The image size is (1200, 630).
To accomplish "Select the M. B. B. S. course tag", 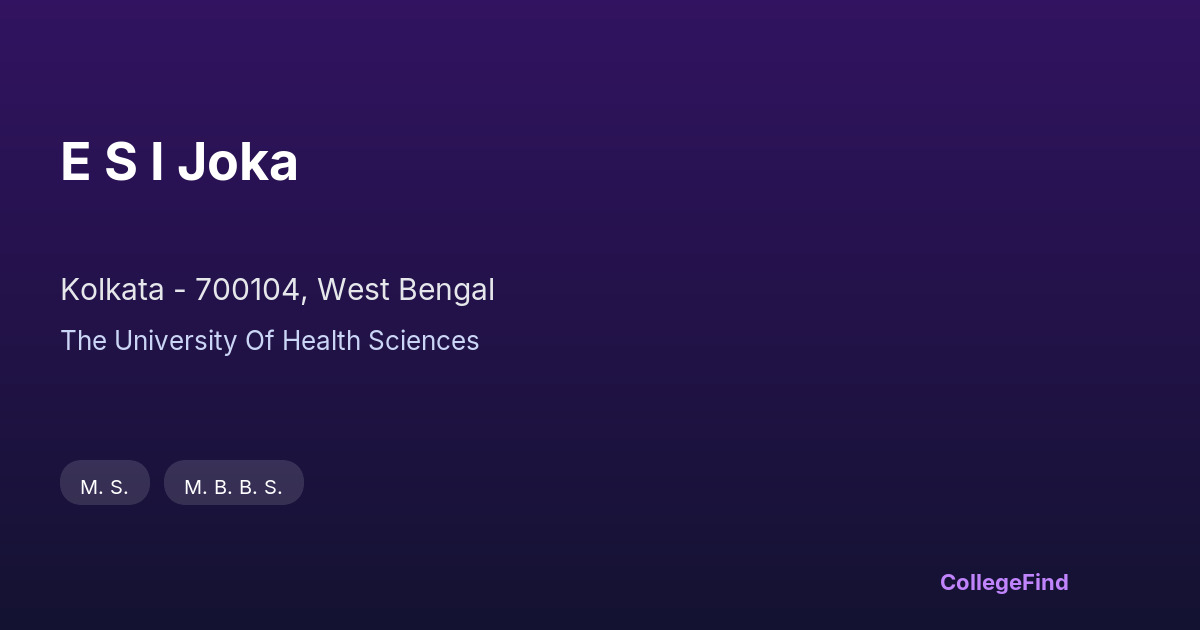I will (x=233, y=487).
